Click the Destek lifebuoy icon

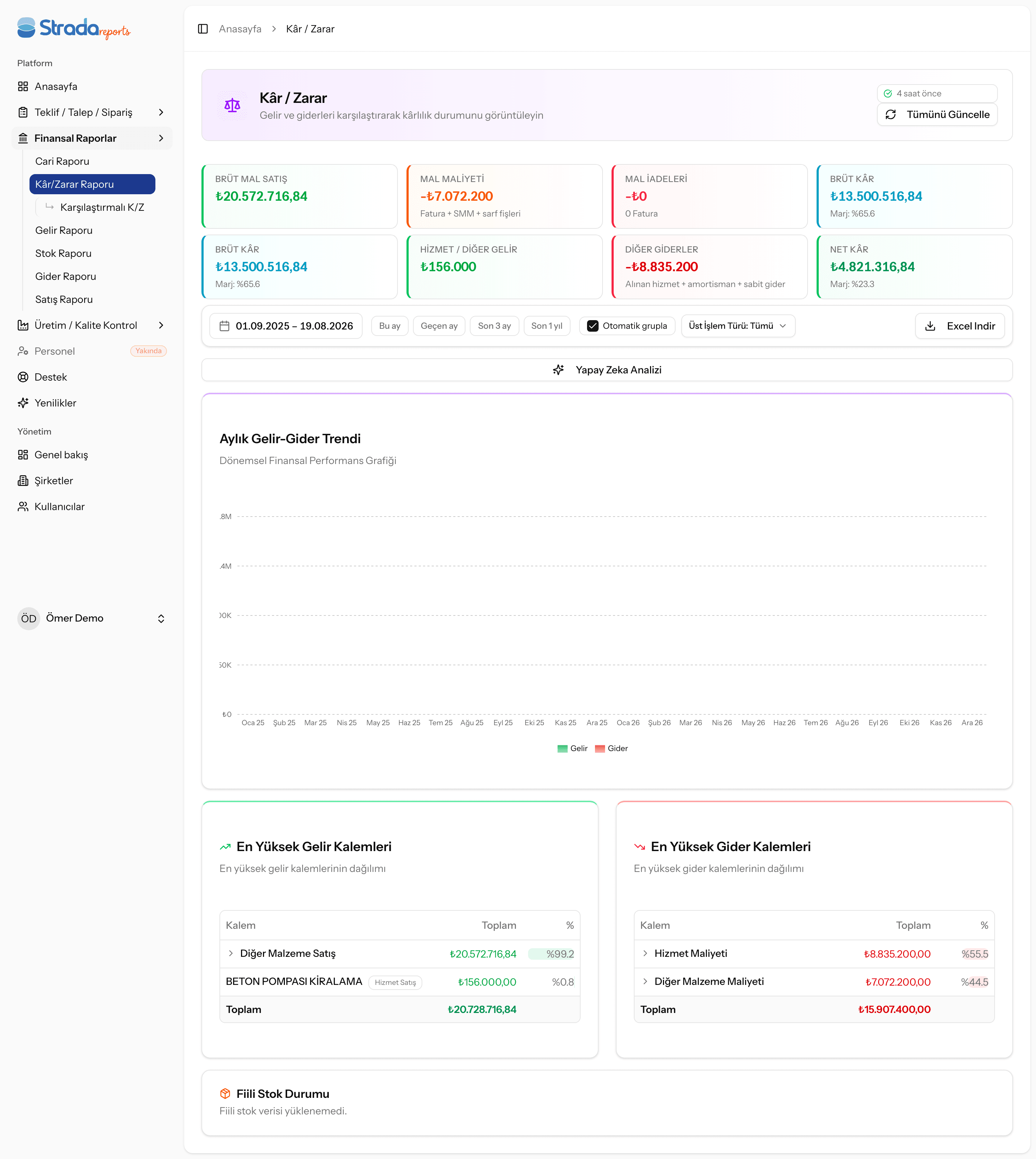(x=23, y=377)
